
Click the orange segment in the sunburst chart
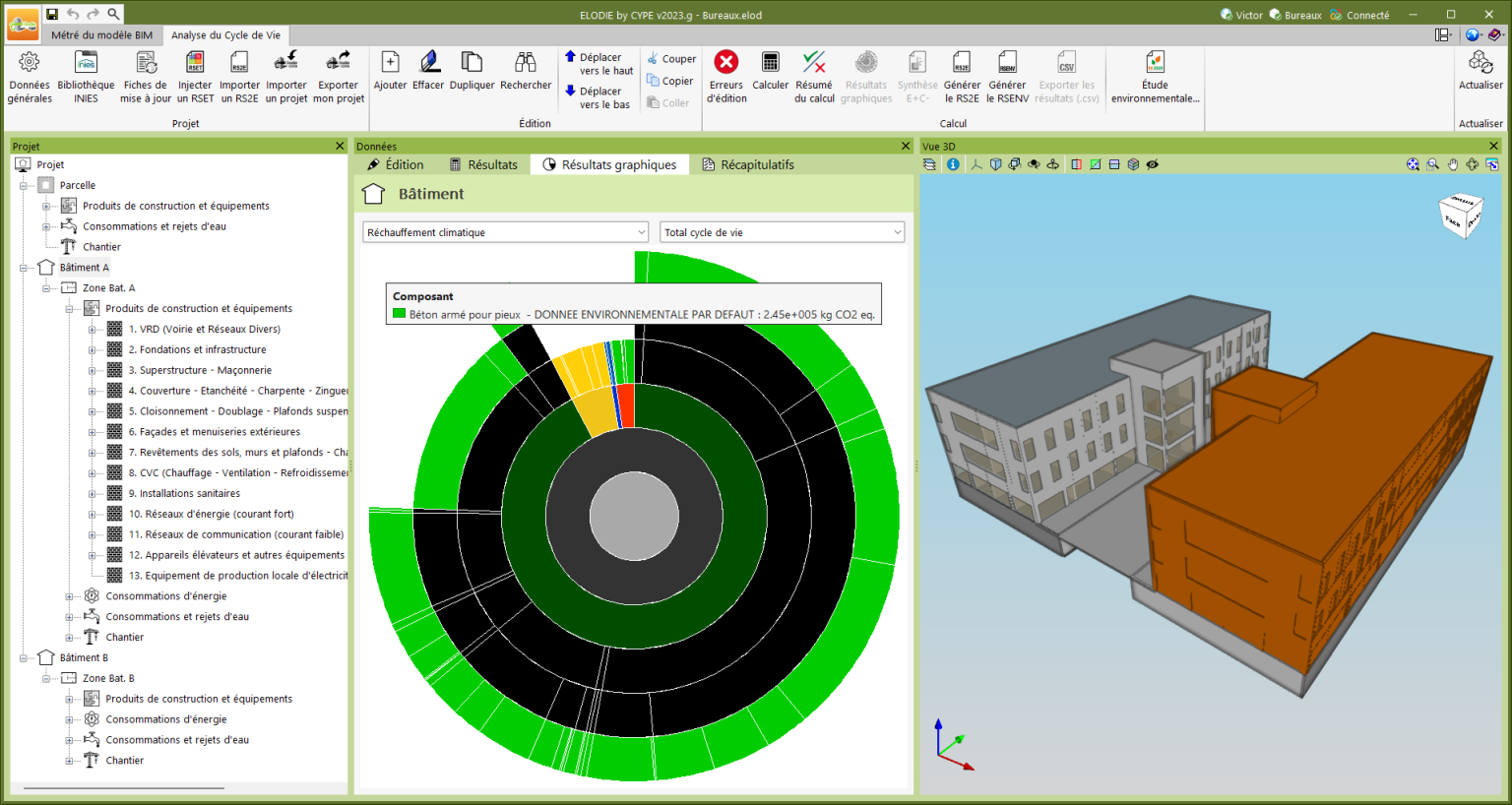pos(626,403)
